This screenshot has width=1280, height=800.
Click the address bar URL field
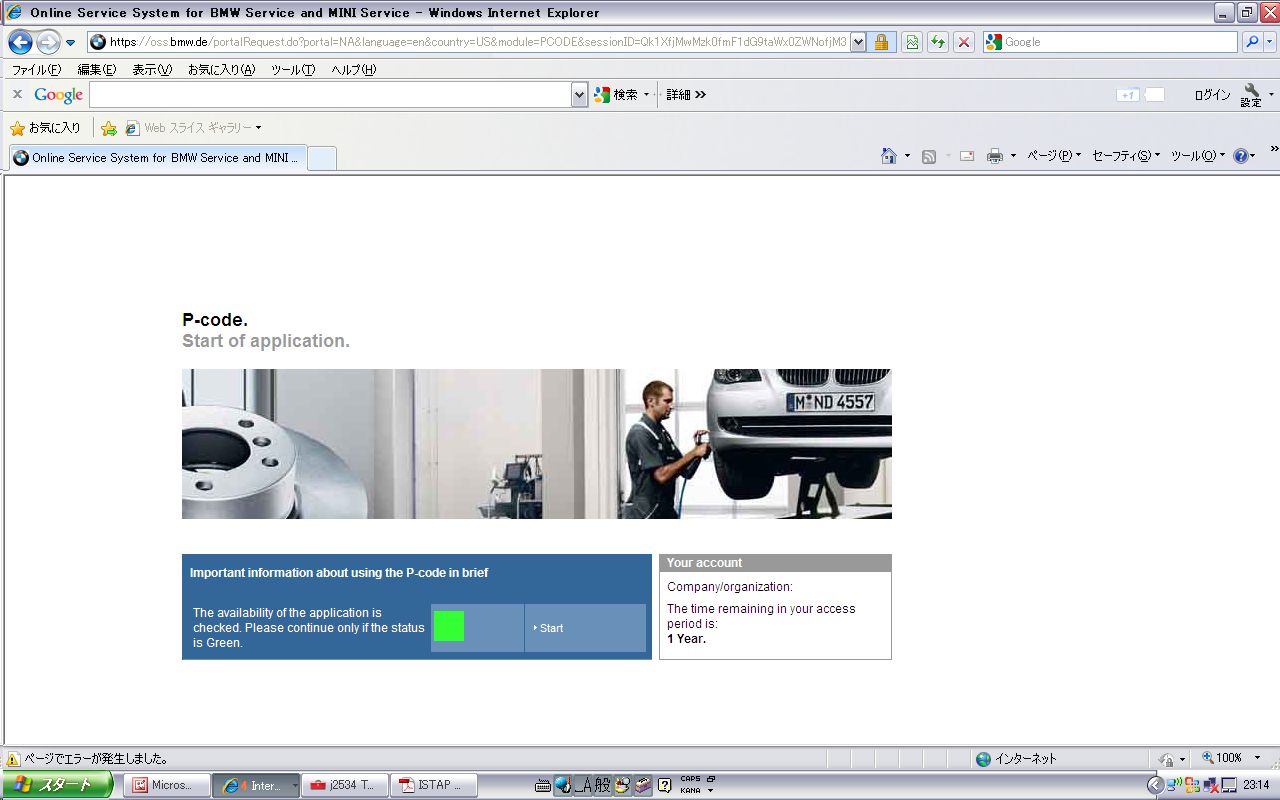[468, 42]
